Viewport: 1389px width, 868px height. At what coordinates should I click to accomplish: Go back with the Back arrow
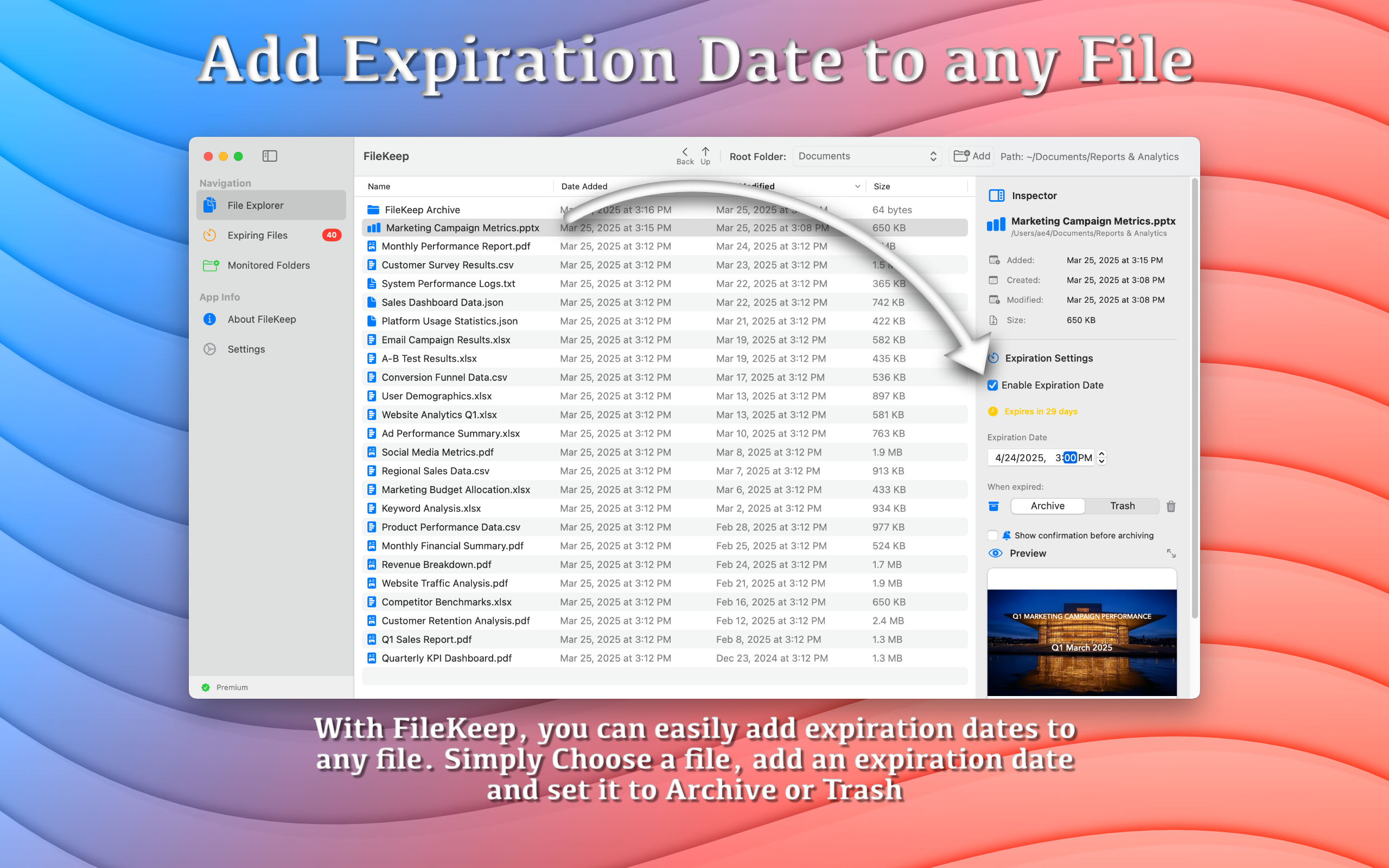(685, 156)
